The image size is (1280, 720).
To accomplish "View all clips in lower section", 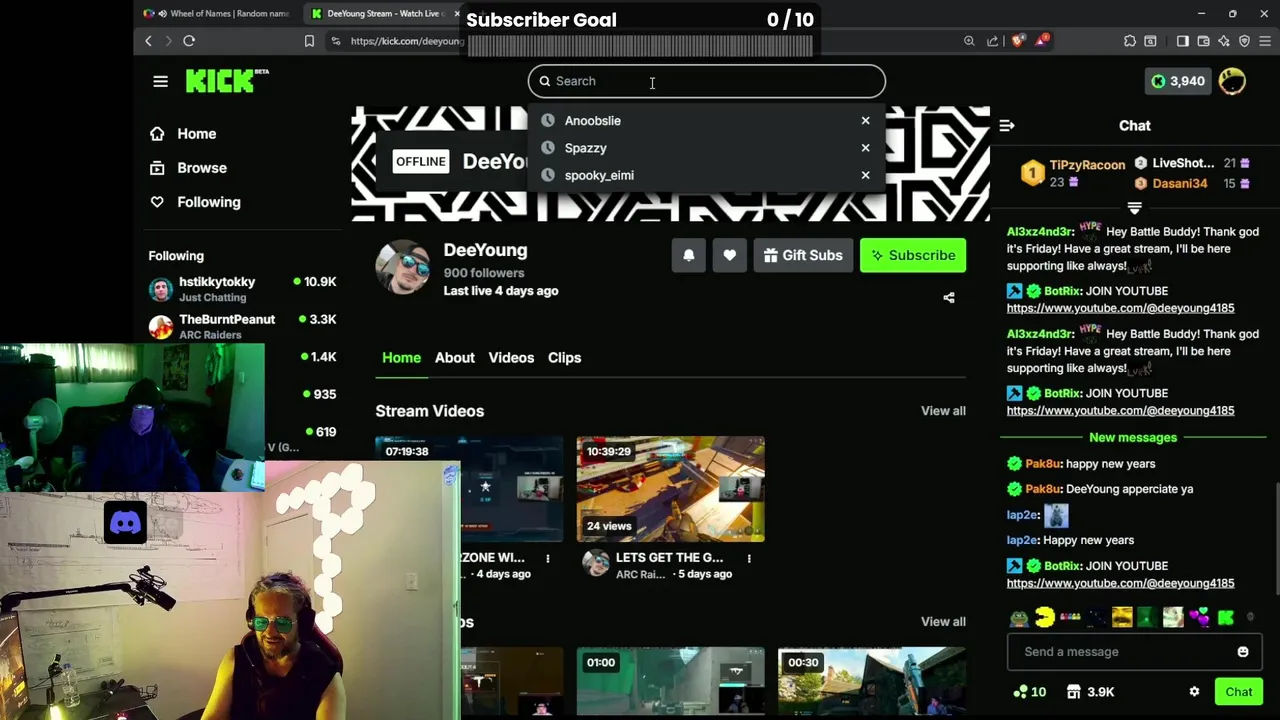I will click(943, 622).
